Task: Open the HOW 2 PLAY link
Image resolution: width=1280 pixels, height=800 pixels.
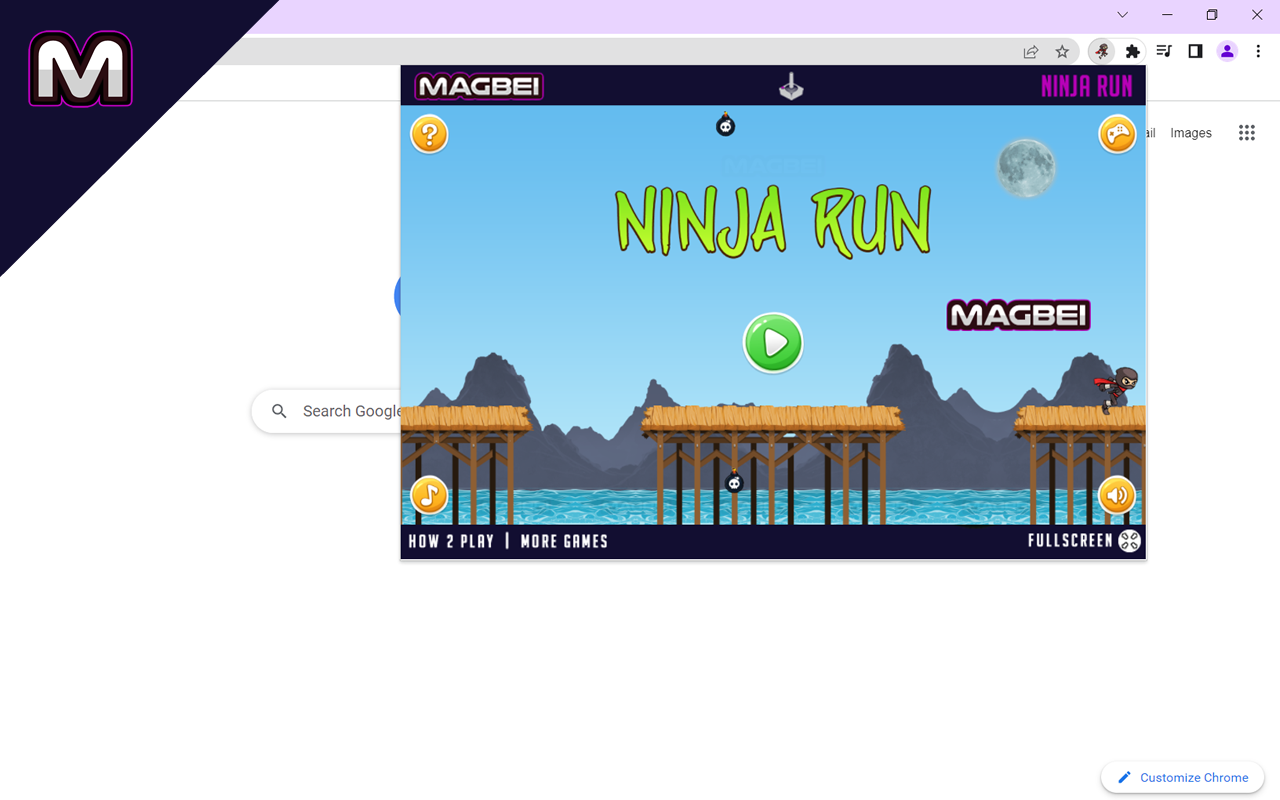Action: (x=451, y=541)
